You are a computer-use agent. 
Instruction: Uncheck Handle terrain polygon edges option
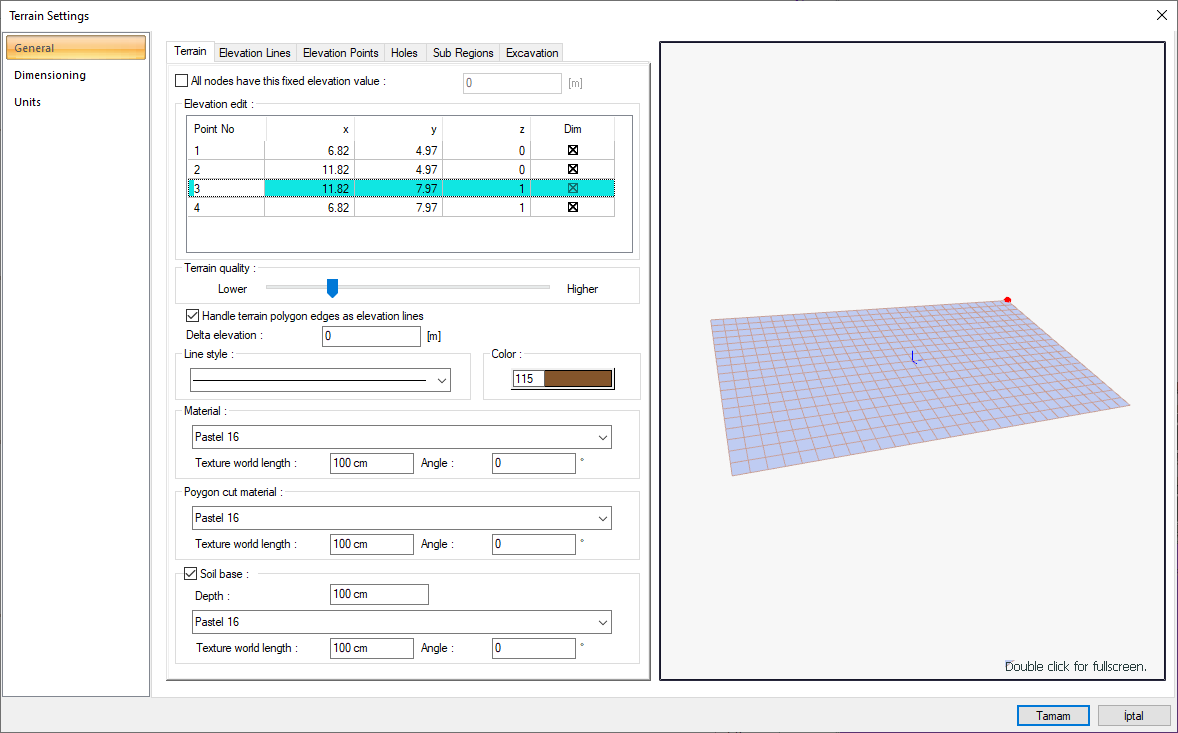pyautogui.click(x=193, y=316)
